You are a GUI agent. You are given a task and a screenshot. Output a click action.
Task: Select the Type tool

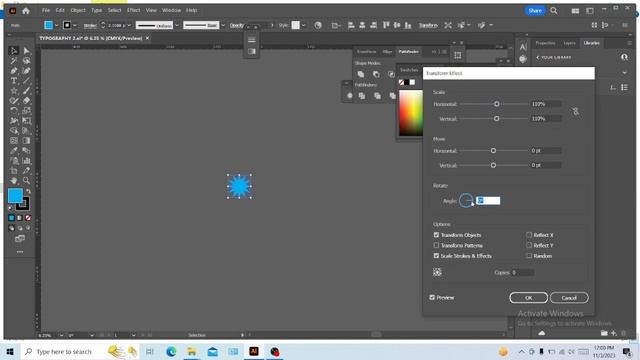(x=13, y=81)
